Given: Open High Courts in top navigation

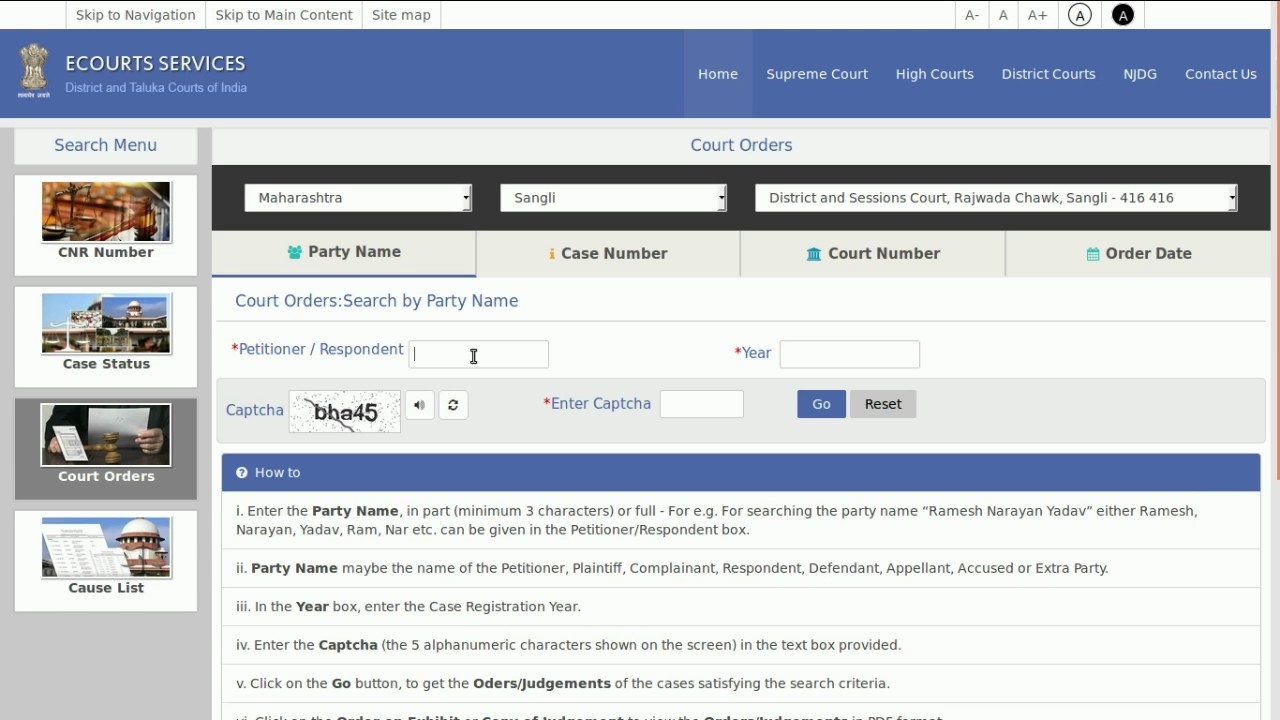Looking at the screenshot, I should pyautogui.click(x=934, y=74).
